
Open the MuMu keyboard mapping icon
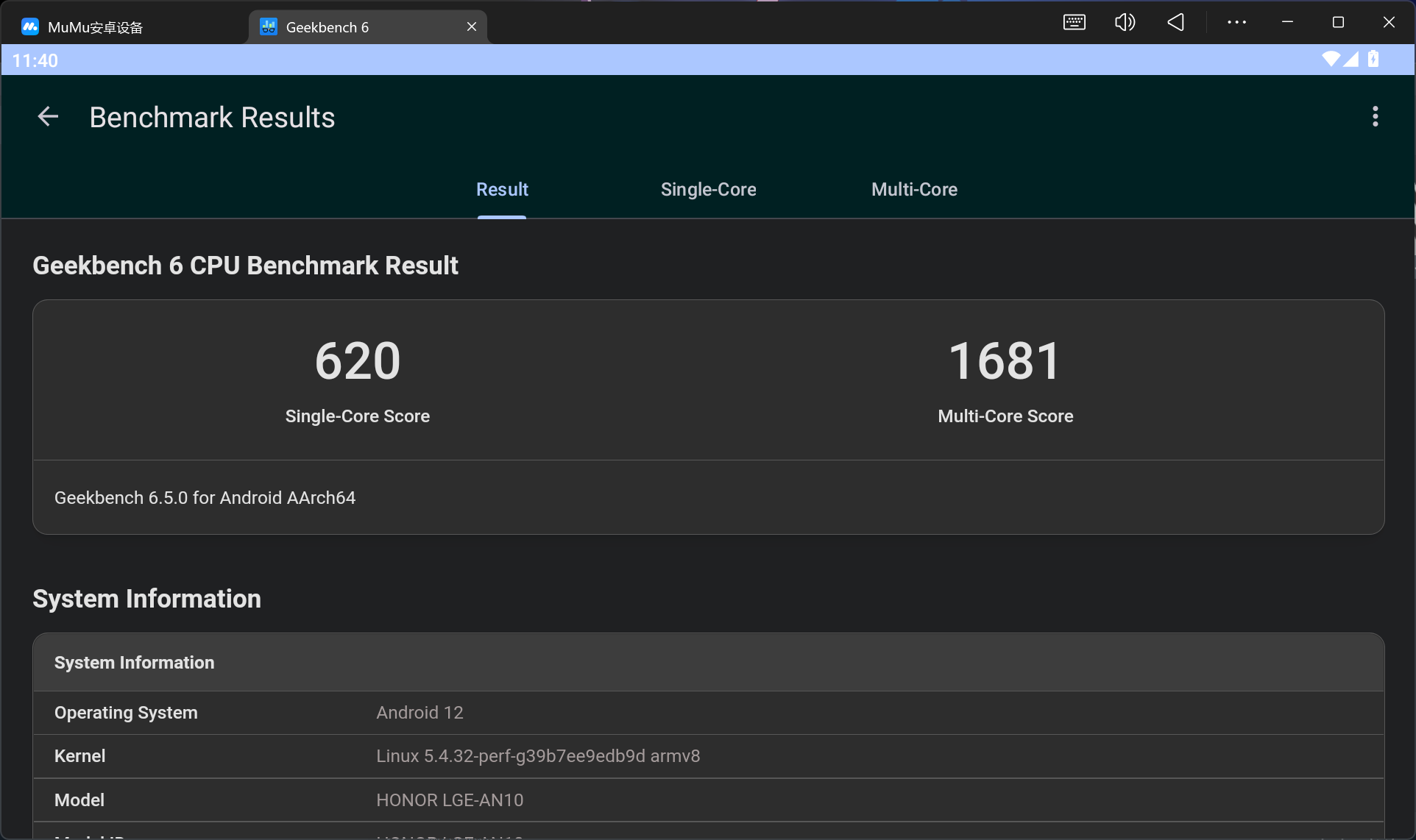(x=1075, y=22)
